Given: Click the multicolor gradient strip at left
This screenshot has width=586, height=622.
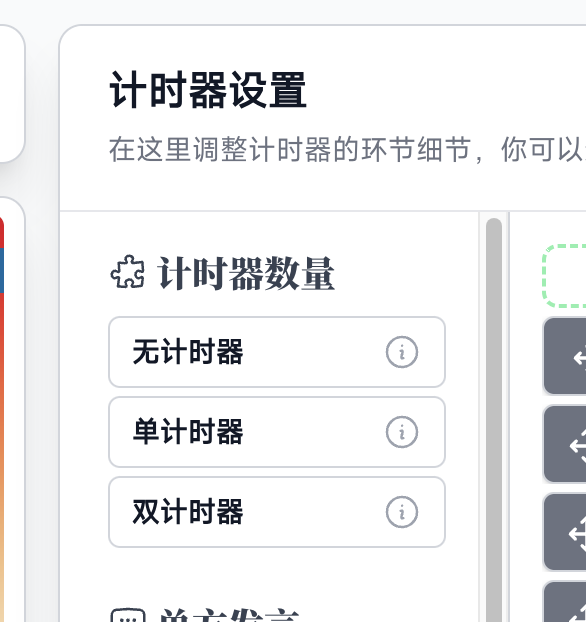Looking at the screenshot, I should (x=2, y=420).
